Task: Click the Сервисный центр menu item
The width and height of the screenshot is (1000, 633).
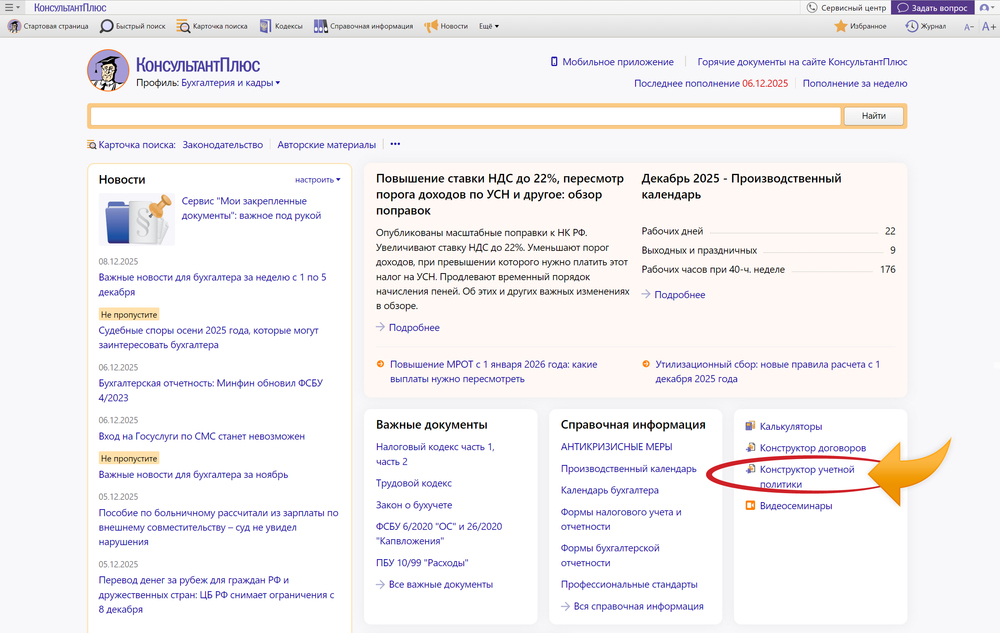Action: click(846, 7)
